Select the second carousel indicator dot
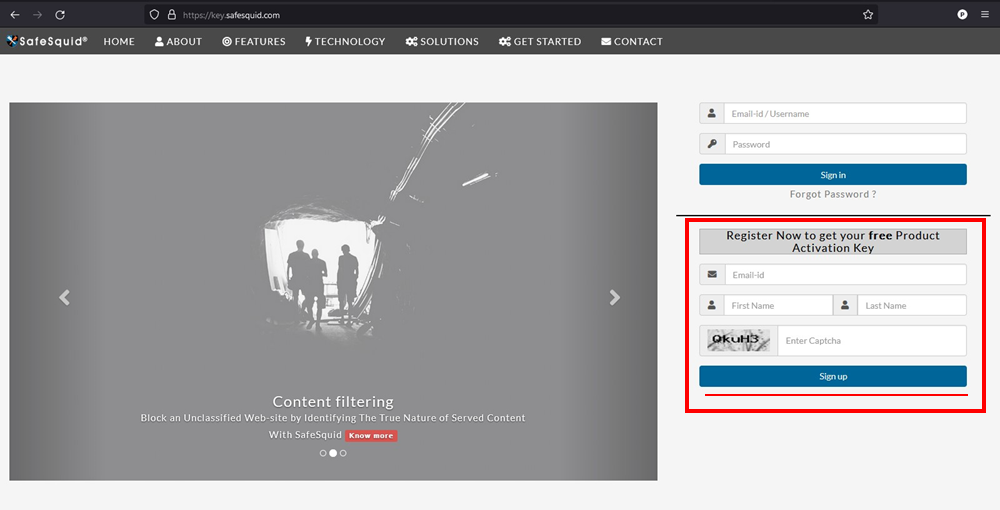Viewport: 1000px width, 510px height. [x=333, y=453]
